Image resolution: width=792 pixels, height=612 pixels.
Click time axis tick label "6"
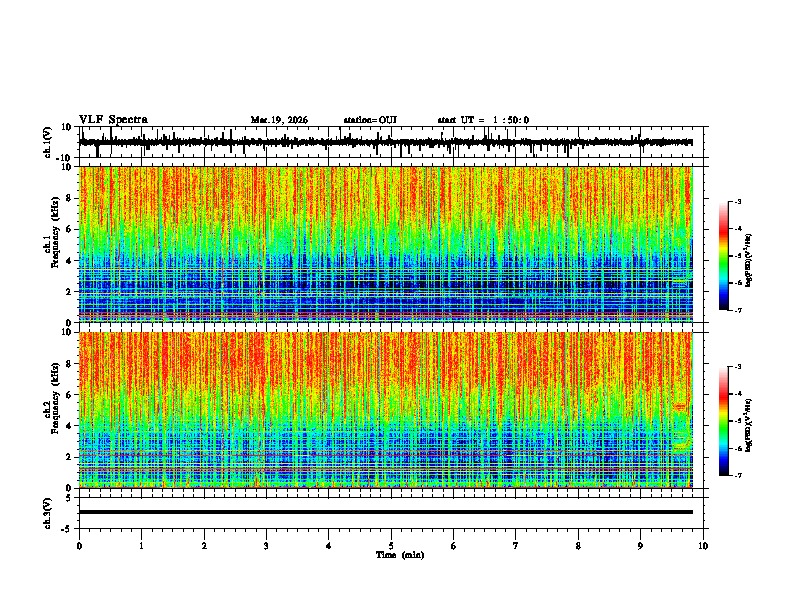[454, 546]
